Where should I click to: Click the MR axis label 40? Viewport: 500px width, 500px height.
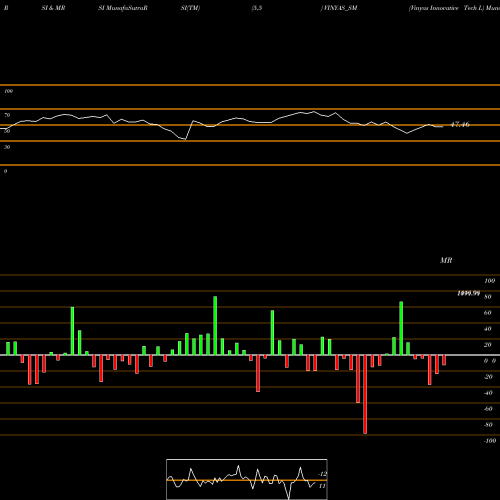[488, 329]
